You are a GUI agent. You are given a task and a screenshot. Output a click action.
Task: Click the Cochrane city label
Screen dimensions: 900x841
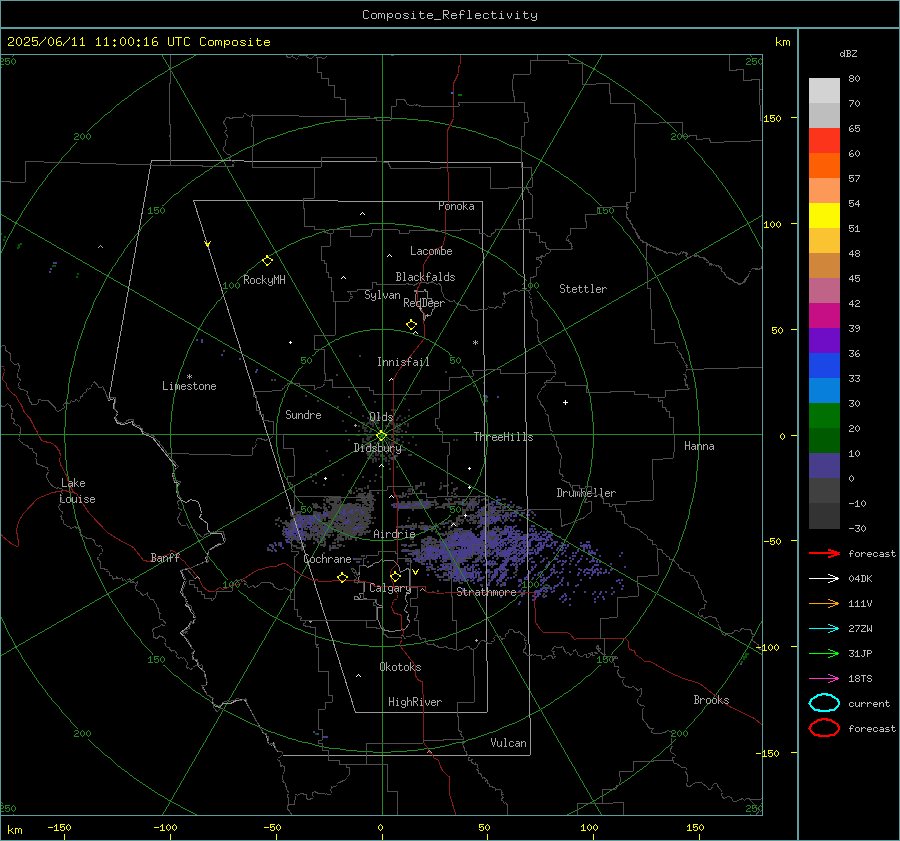tap(327, 559)
